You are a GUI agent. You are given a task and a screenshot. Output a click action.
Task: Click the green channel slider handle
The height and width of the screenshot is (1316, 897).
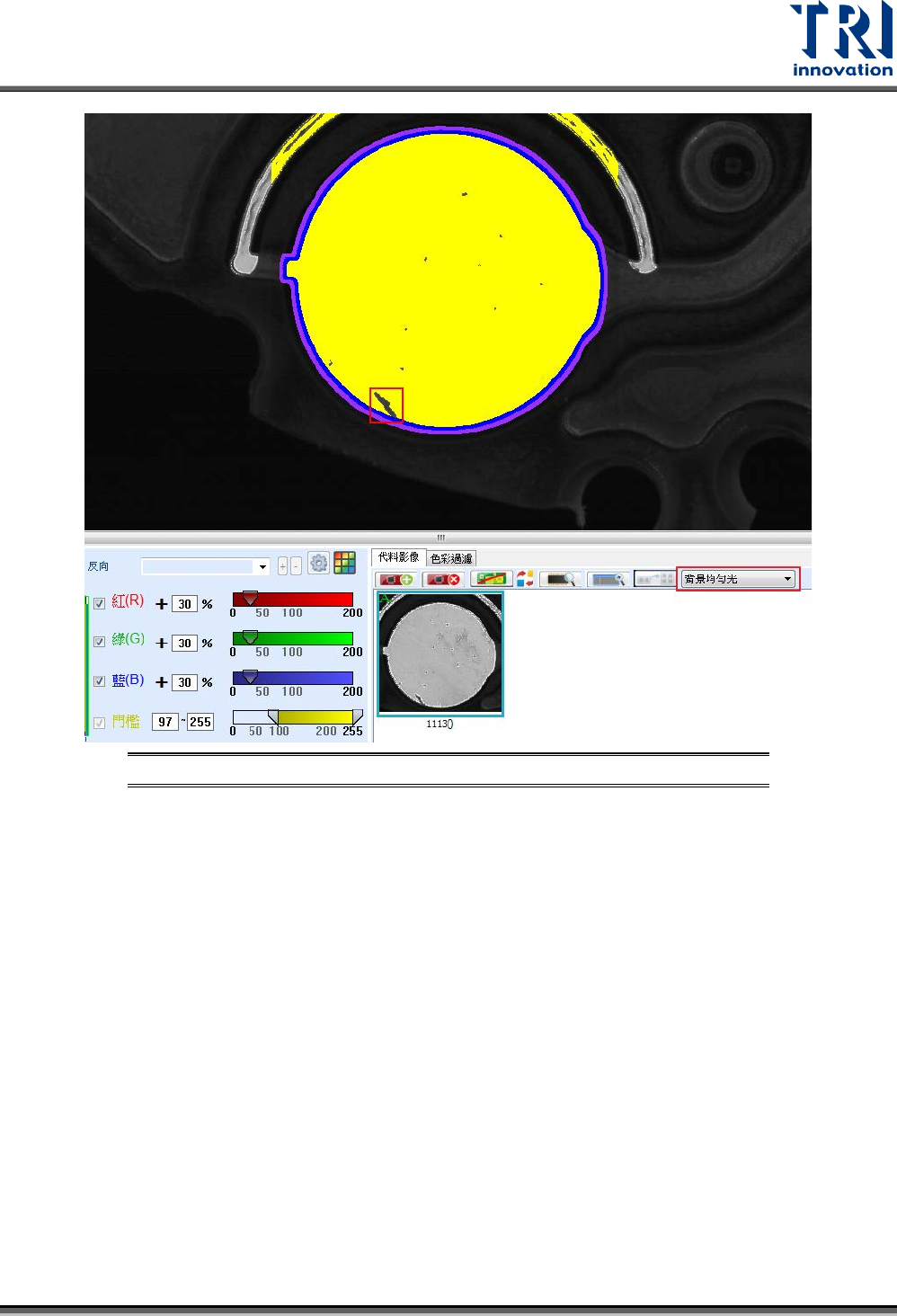pos(250,637)
